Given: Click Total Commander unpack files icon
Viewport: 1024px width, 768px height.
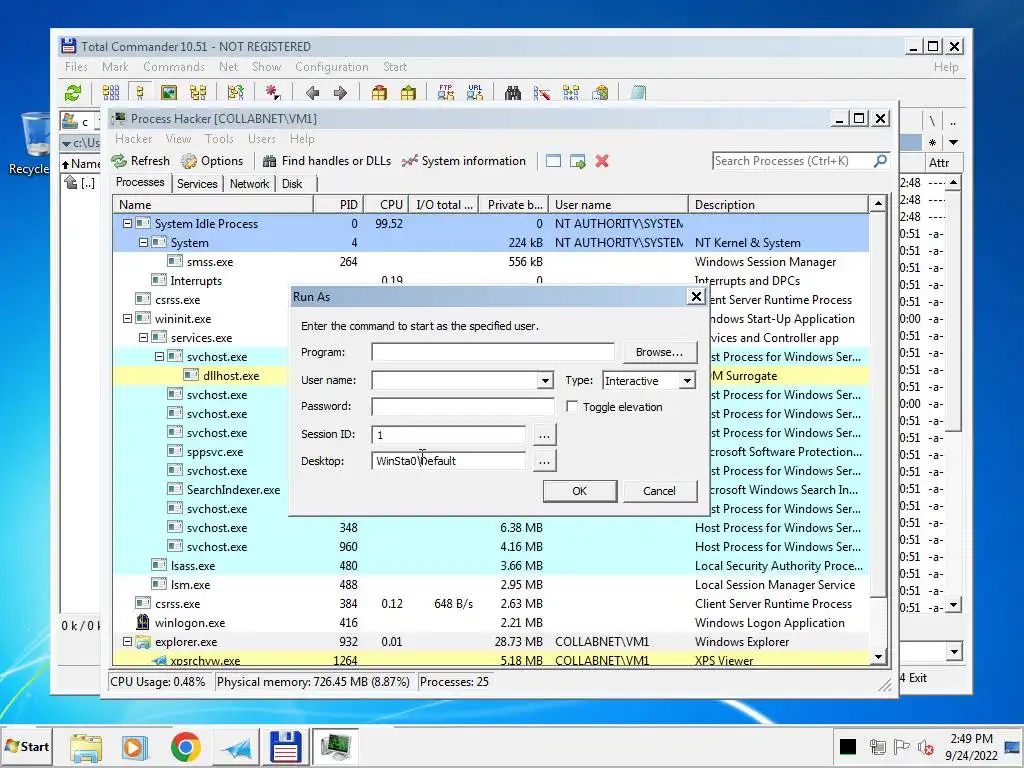Looking at the screenshot, I should (408, 93).
